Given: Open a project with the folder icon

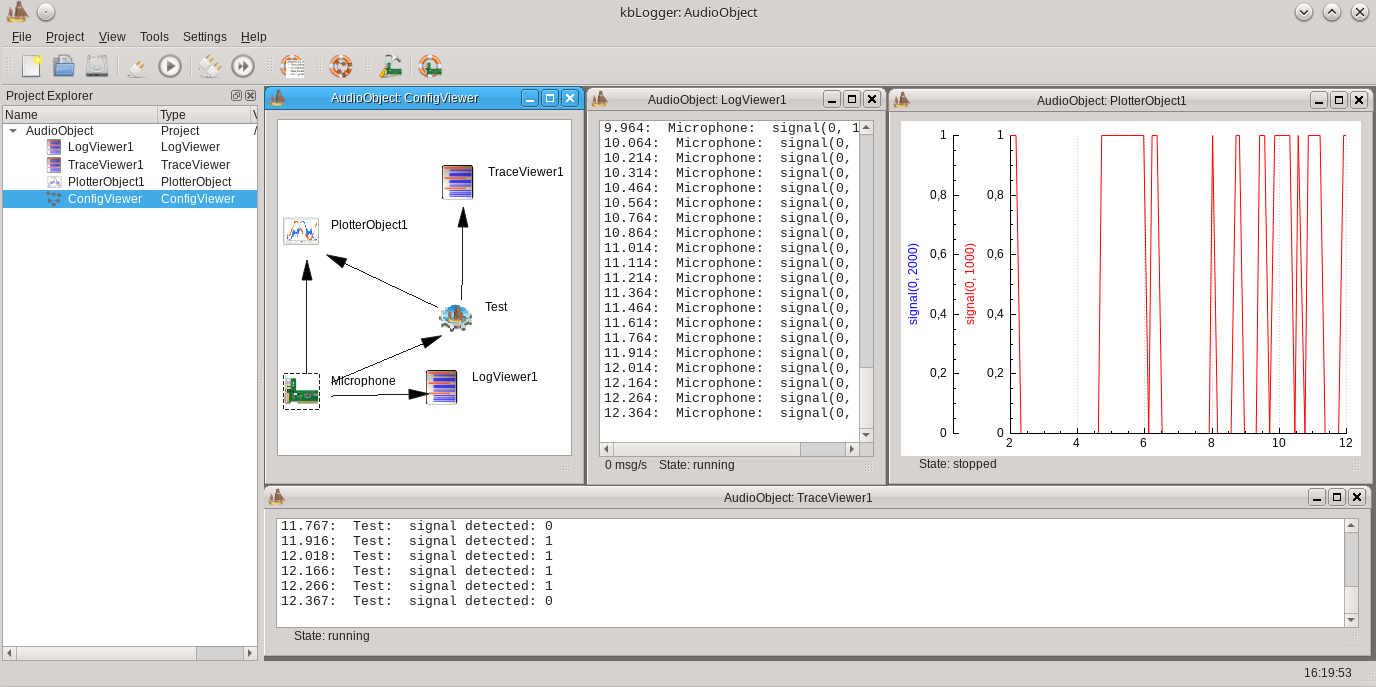Looking at the screenshot, I should pyautogui.click(x=64, y=66).
